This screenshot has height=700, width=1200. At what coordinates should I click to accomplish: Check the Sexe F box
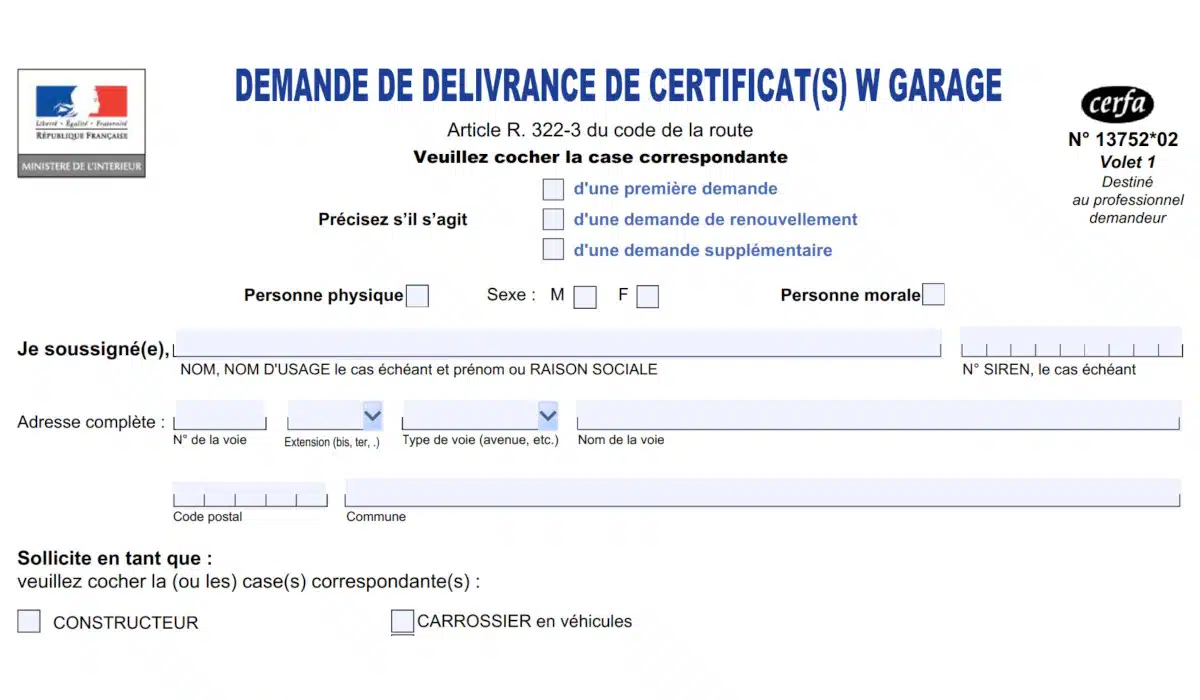tap(648, 297)
